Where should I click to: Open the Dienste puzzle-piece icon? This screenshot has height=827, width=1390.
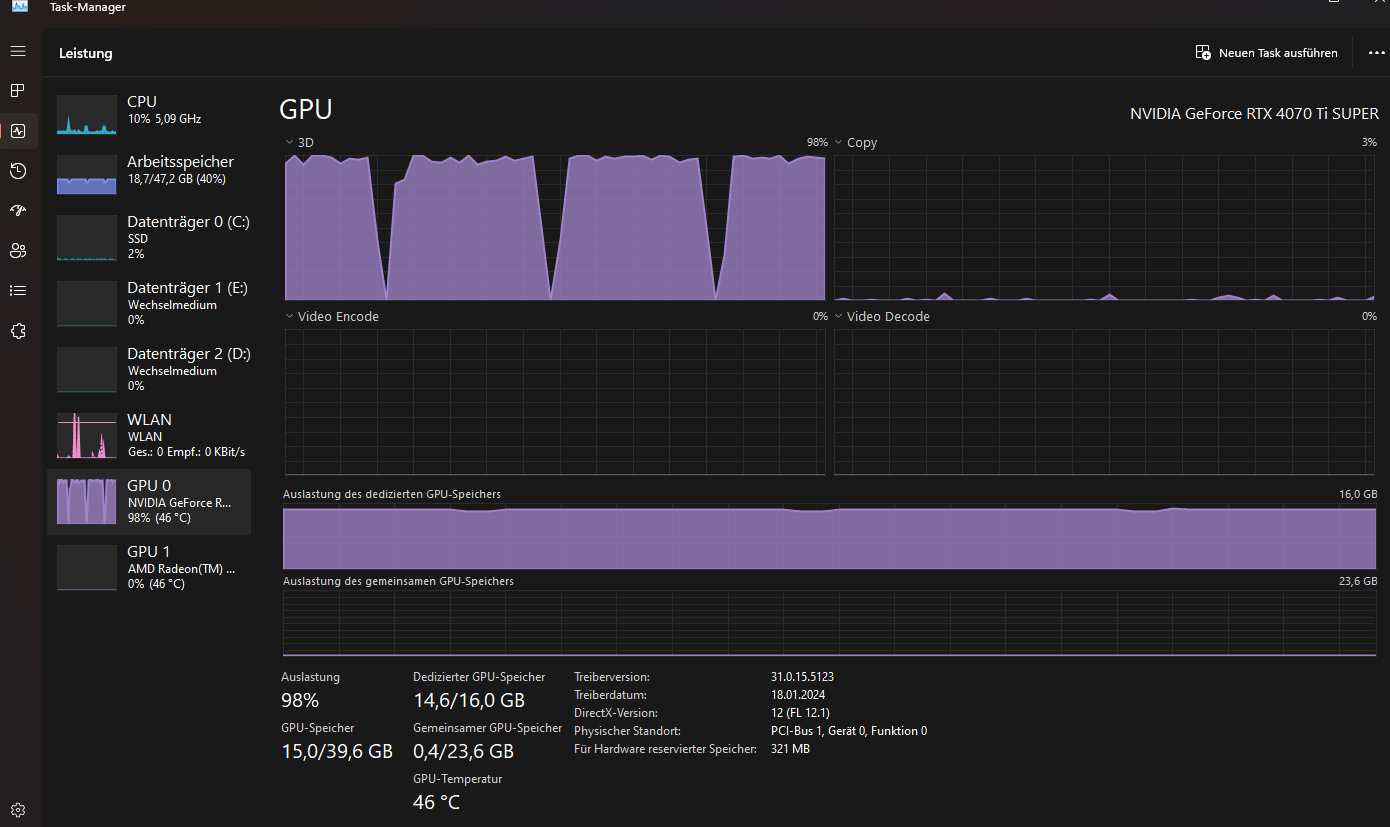(18, 331)
